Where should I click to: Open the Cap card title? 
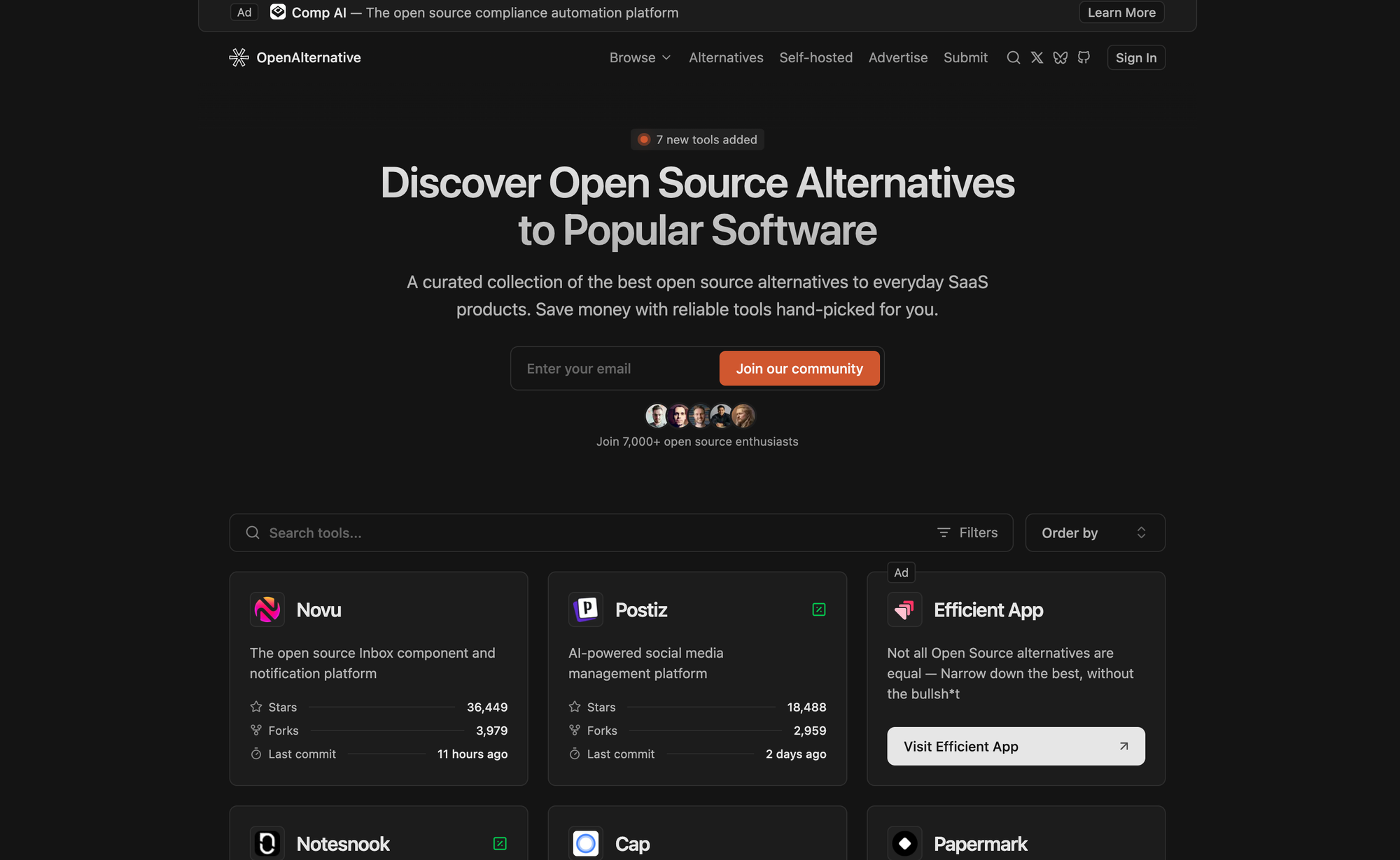point(632,843)
